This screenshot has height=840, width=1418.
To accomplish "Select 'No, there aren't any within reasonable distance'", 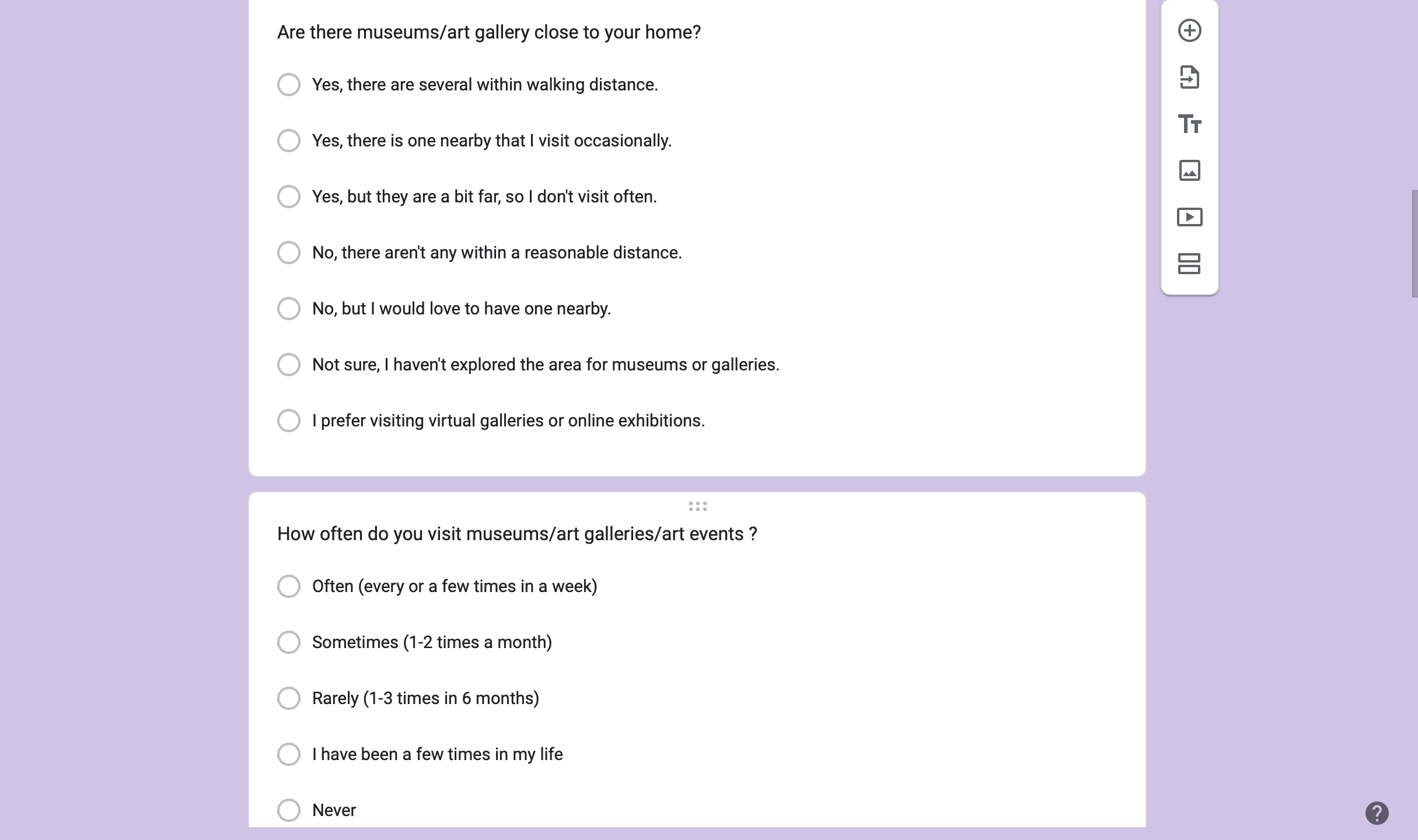I will (x=289, y=253).
